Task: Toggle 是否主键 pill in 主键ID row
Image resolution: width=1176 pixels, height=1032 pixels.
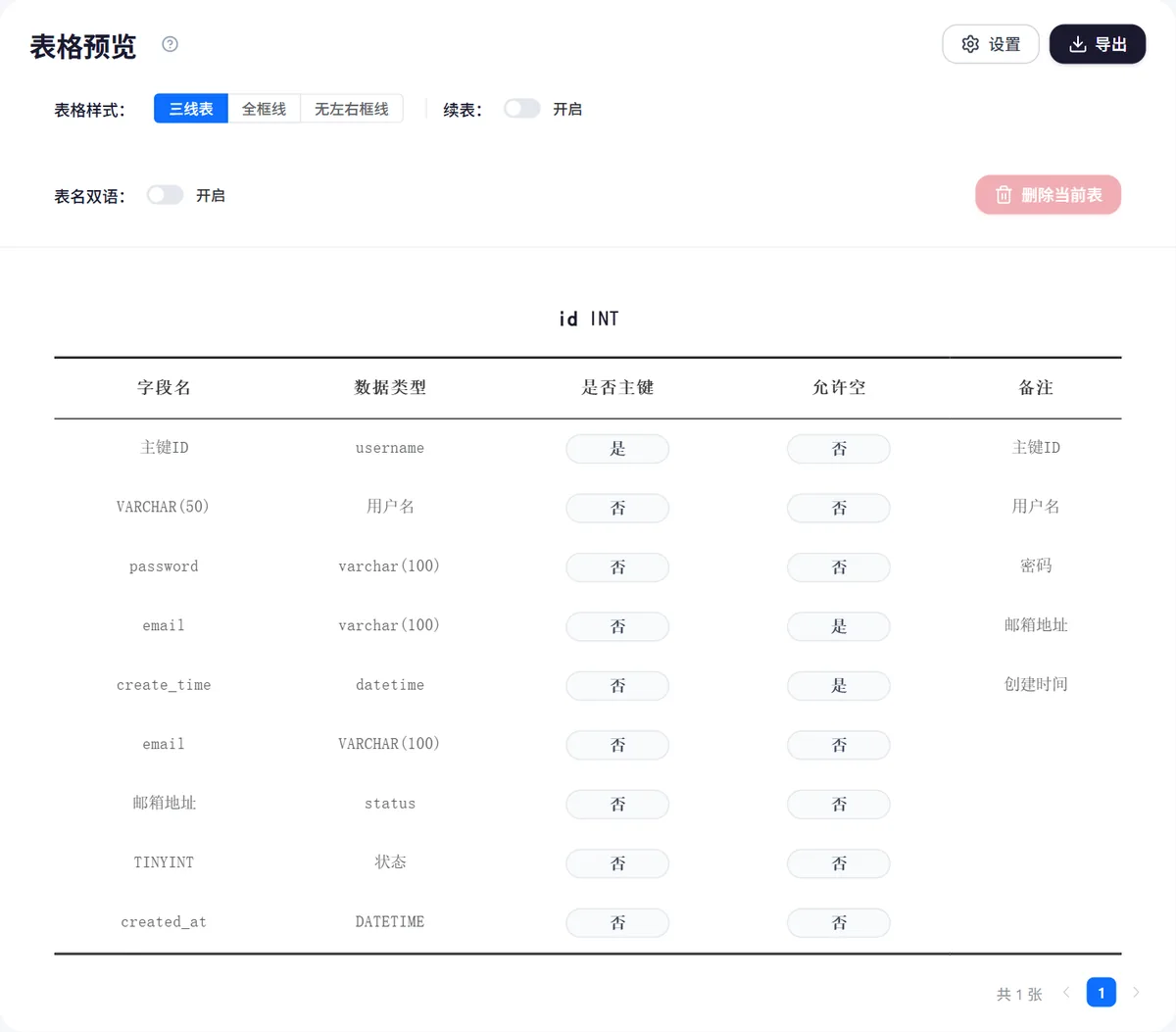Action: pyautogui.click(x=617, y=449)
